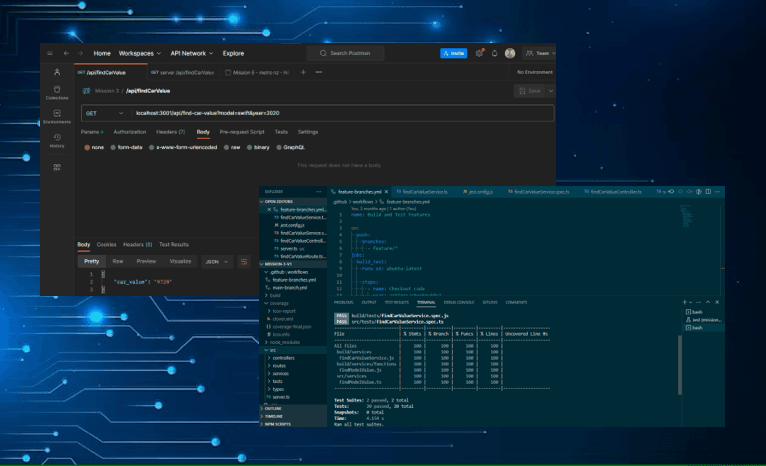Screen dimensions: 766x466
Task: Open the Team dropdown in Postman
Action: 539,53
